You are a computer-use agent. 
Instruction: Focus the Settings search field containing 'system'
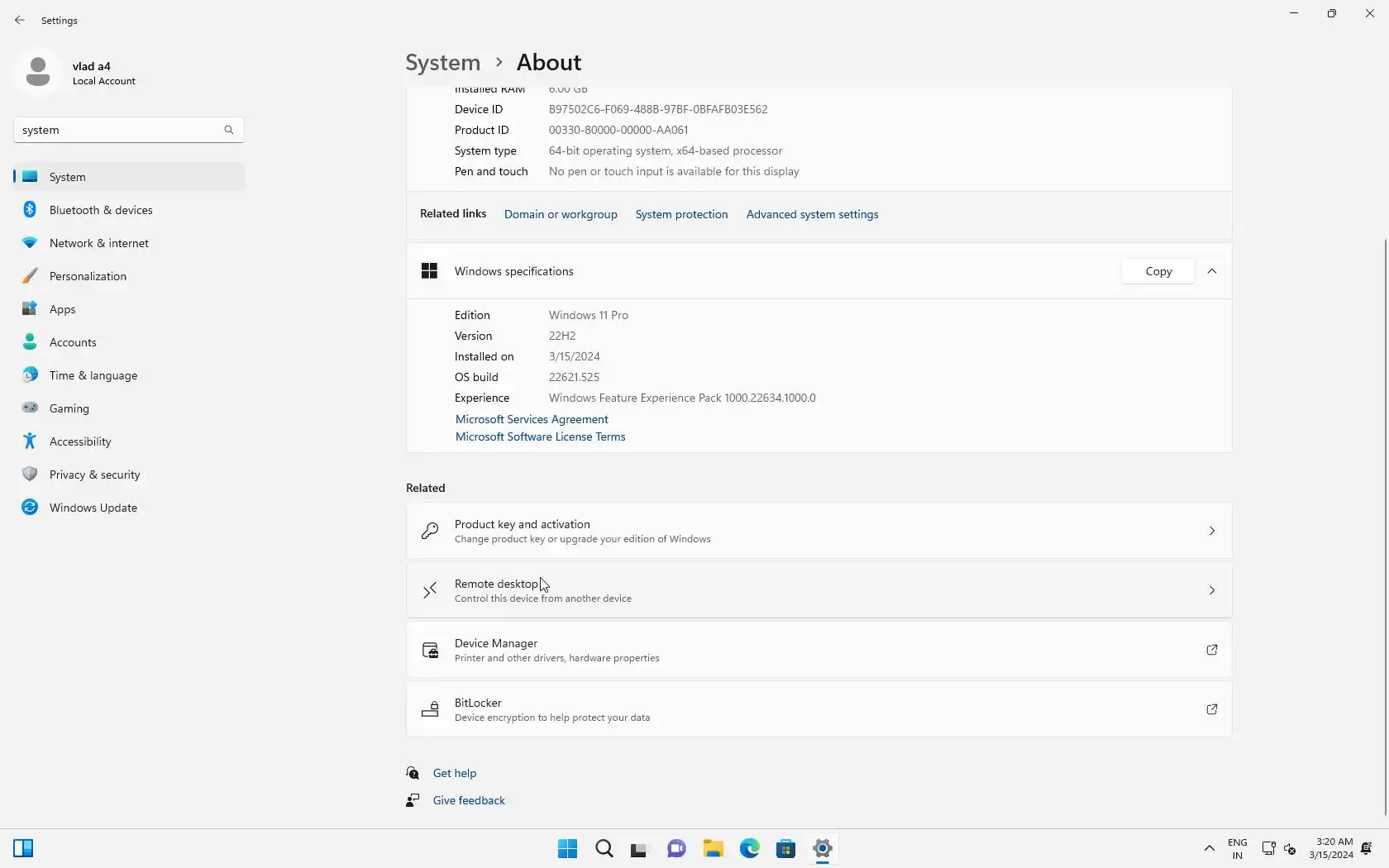pos(128,130)
